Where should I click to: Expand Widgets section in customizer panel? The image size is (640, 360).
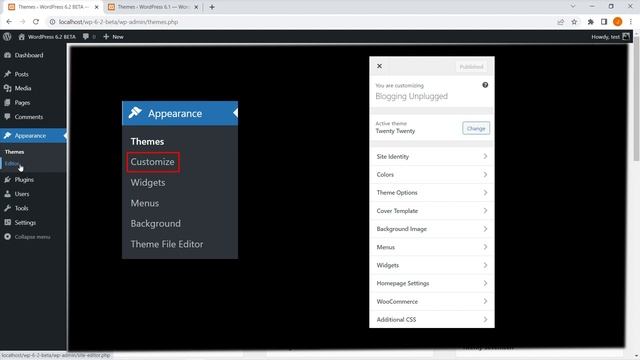click(x=432, y=265)
